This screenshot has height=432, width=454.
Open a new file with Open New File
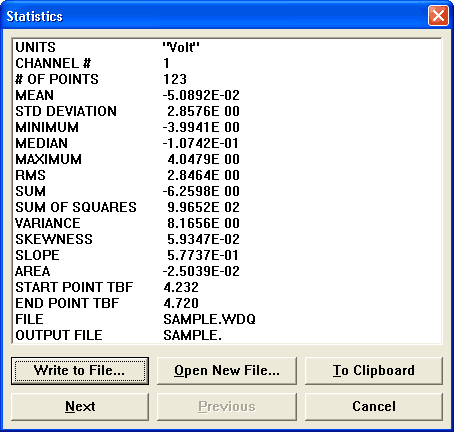(227, 371)
